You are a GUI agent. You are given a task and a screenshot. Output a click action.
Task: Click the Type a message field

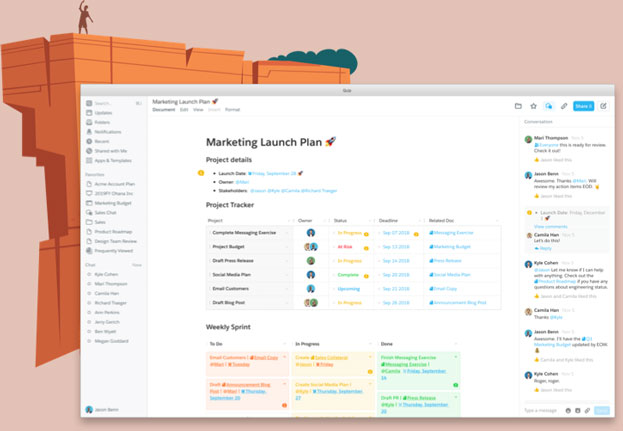point(541,410)
